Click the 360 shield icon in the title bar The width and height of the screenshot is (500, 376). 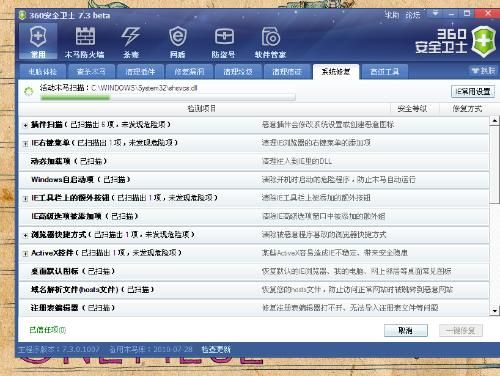point(22,15)
